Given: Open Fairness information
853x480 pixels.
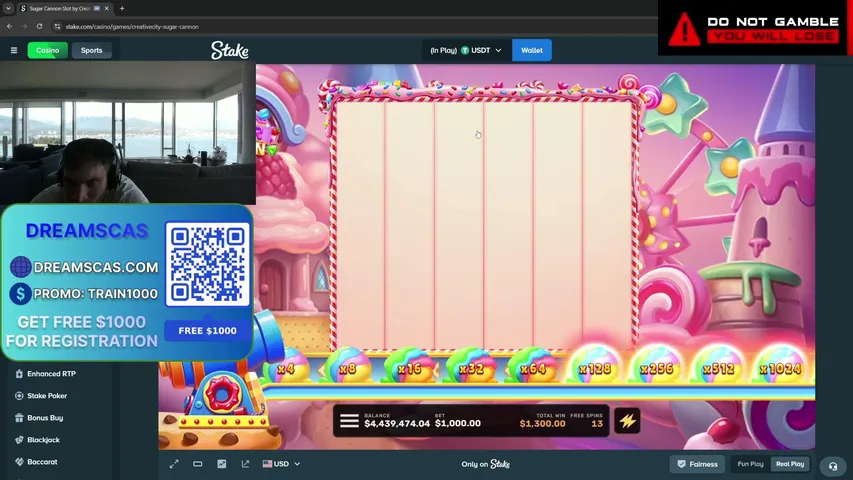Looking at the screenshot, I should point(697,464).
